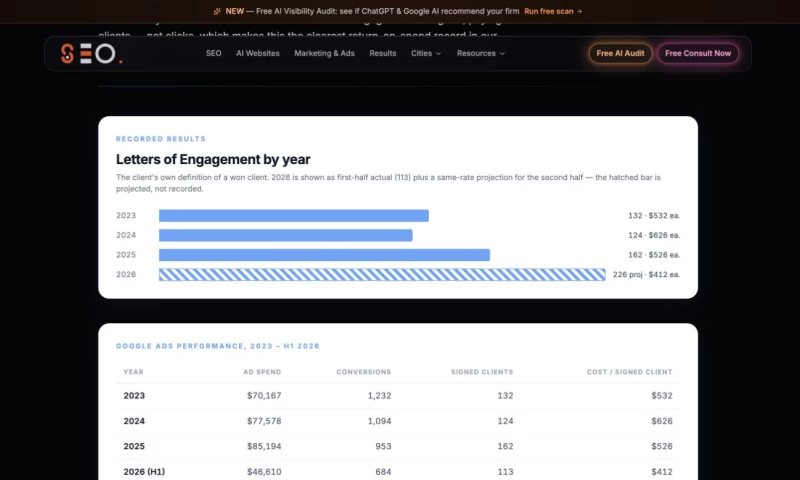Click the $412 cost per client cell
Image resolution: width=800 pixels, height=480 pixels.
[662, 472]
